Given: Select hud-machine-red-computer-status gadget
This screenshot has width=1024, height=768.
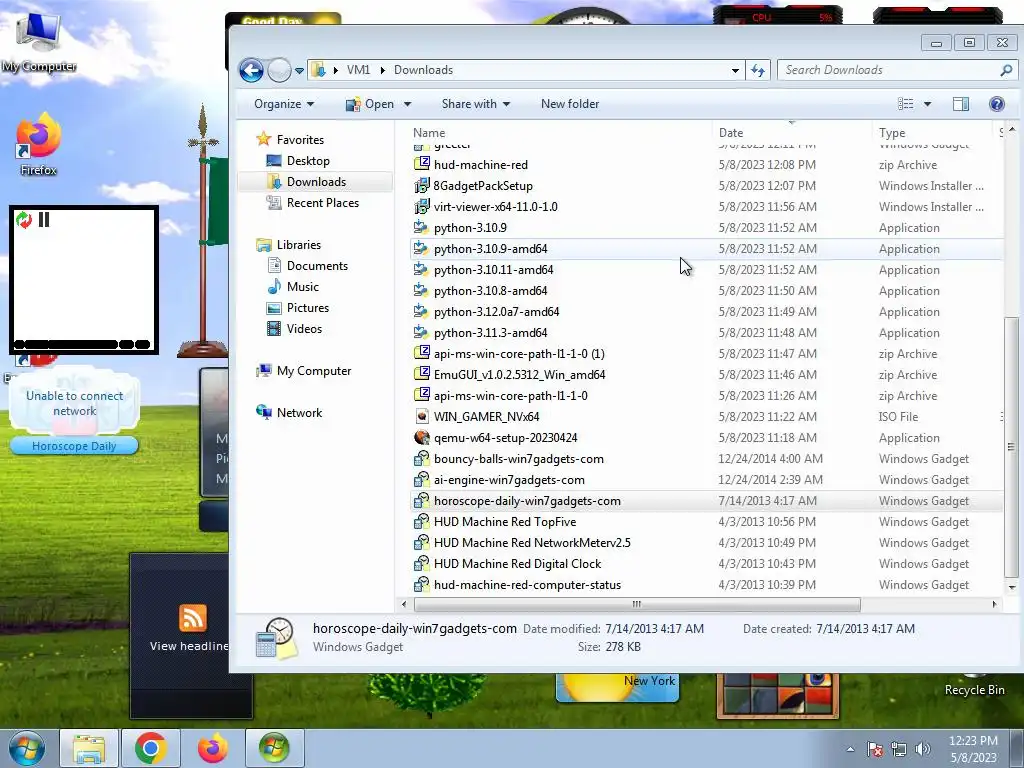Looking at the screenshot, I should [706, 584].
